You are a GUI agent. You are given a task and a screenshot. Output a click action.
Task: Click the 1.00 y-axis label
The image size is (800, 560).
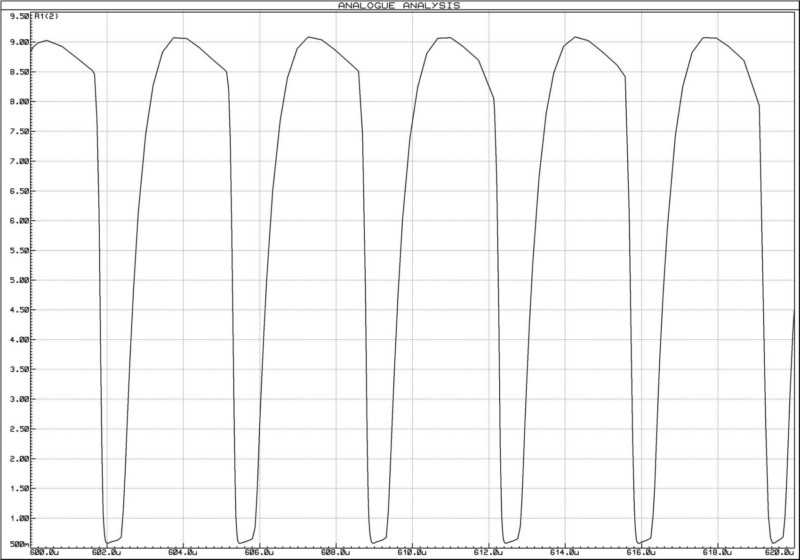tap(19, 518)
